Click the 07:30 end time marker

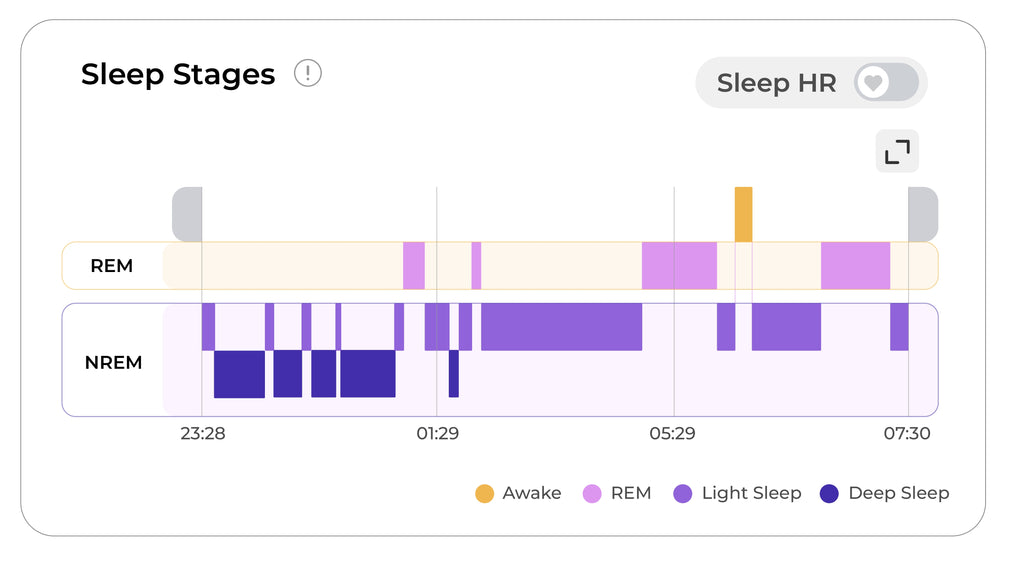pyautogui.click(x=908, y=433)
